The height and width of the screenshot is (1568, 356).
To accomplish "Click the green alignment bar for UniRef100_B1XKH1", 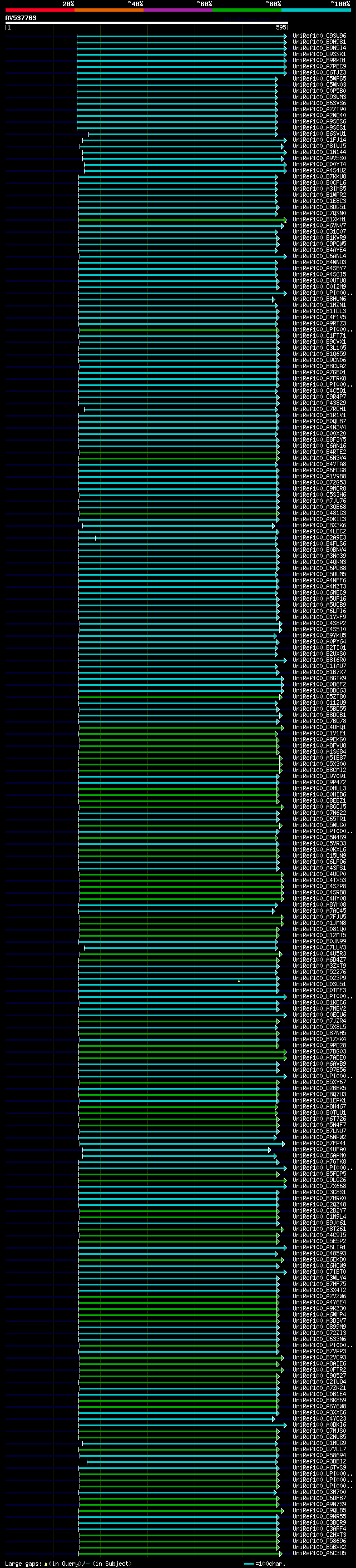I will [x=182, y=220].
